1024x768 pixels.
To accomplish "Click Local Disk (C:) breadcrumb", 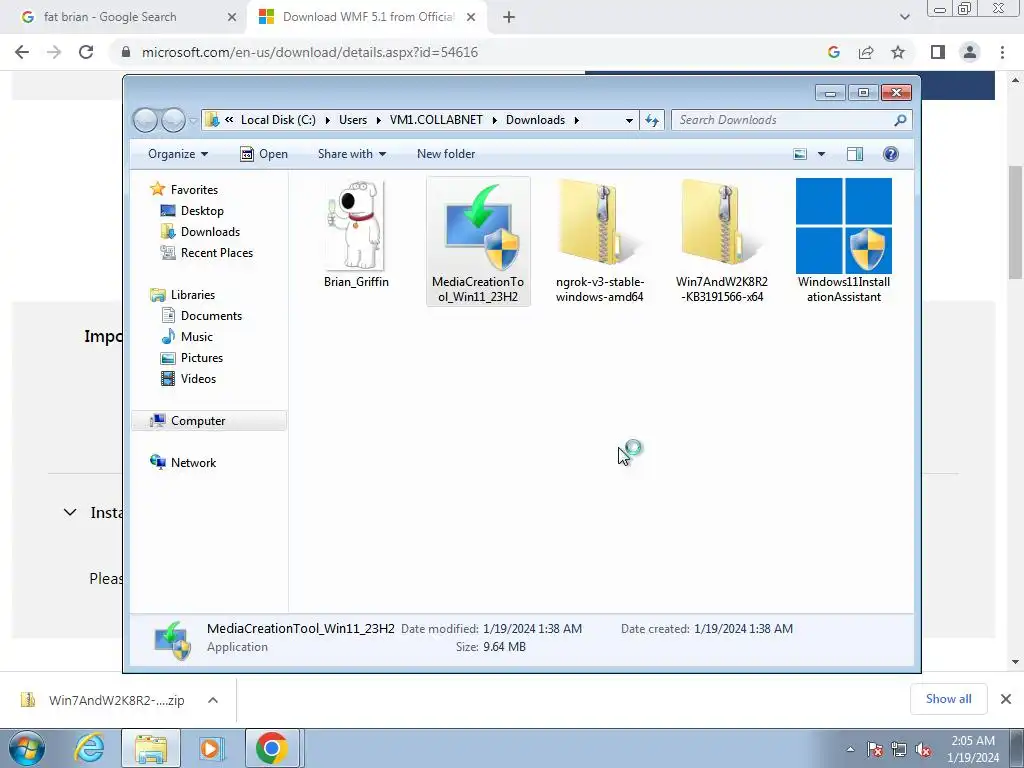I will (278, 120).
